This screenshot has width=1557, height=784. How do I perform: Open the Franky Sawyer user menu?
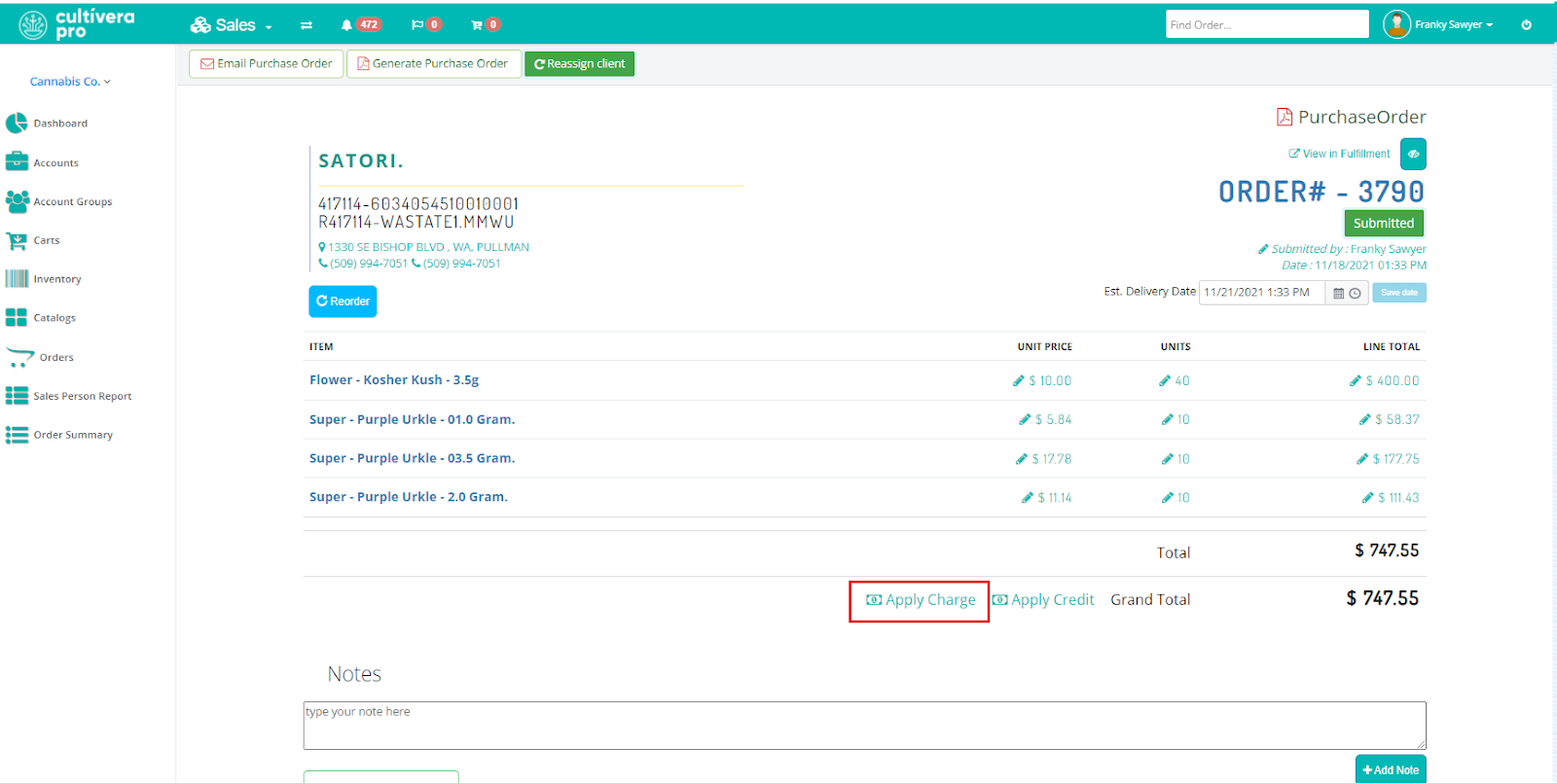pos(1454,25)
